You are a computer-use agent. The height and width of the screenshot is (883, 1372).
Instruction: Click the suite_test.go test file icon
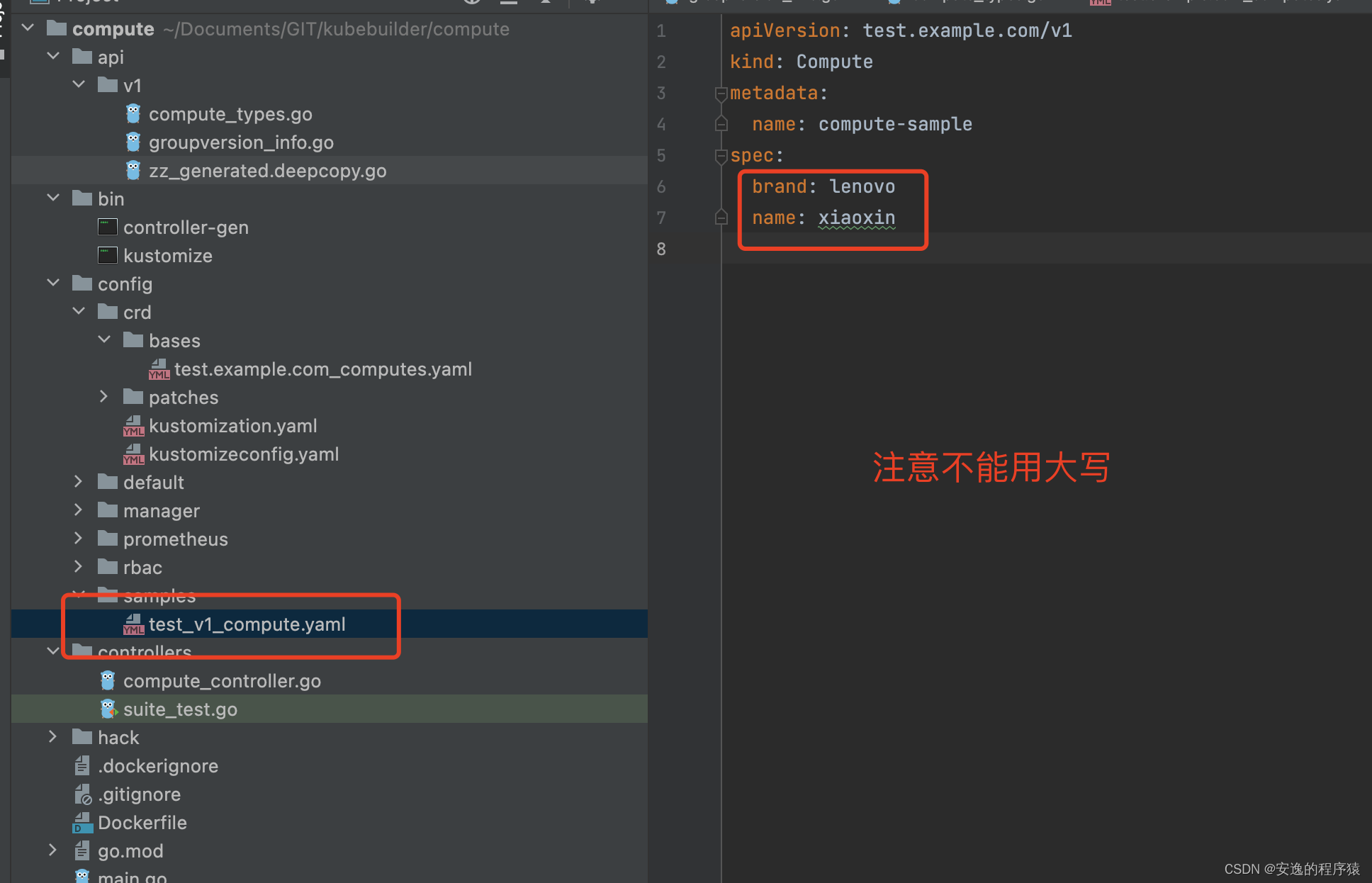[108, 709]
